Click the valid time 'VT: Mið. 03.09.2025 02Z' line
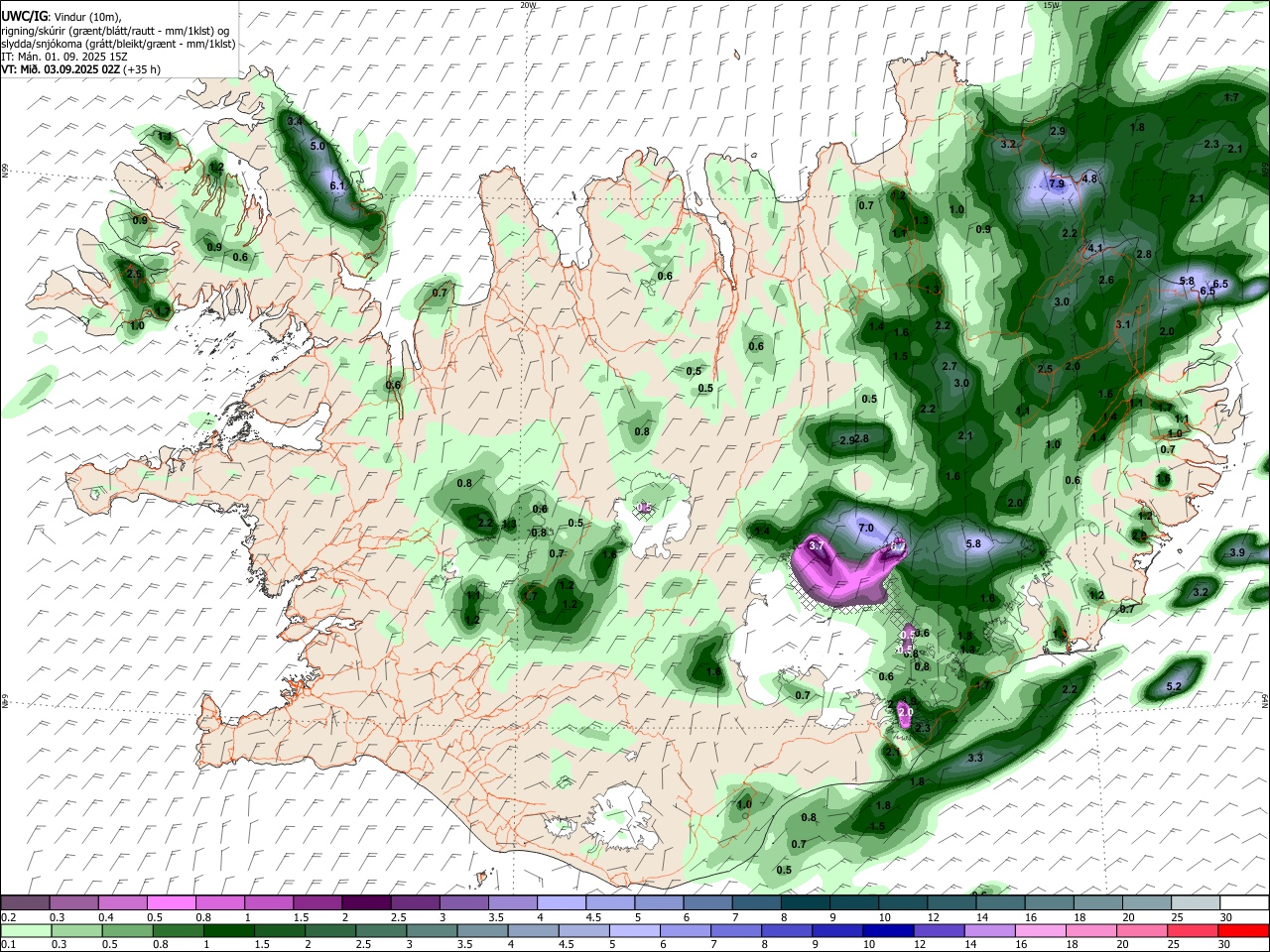Screen dimensions: 1270x952 coord(81,69)
